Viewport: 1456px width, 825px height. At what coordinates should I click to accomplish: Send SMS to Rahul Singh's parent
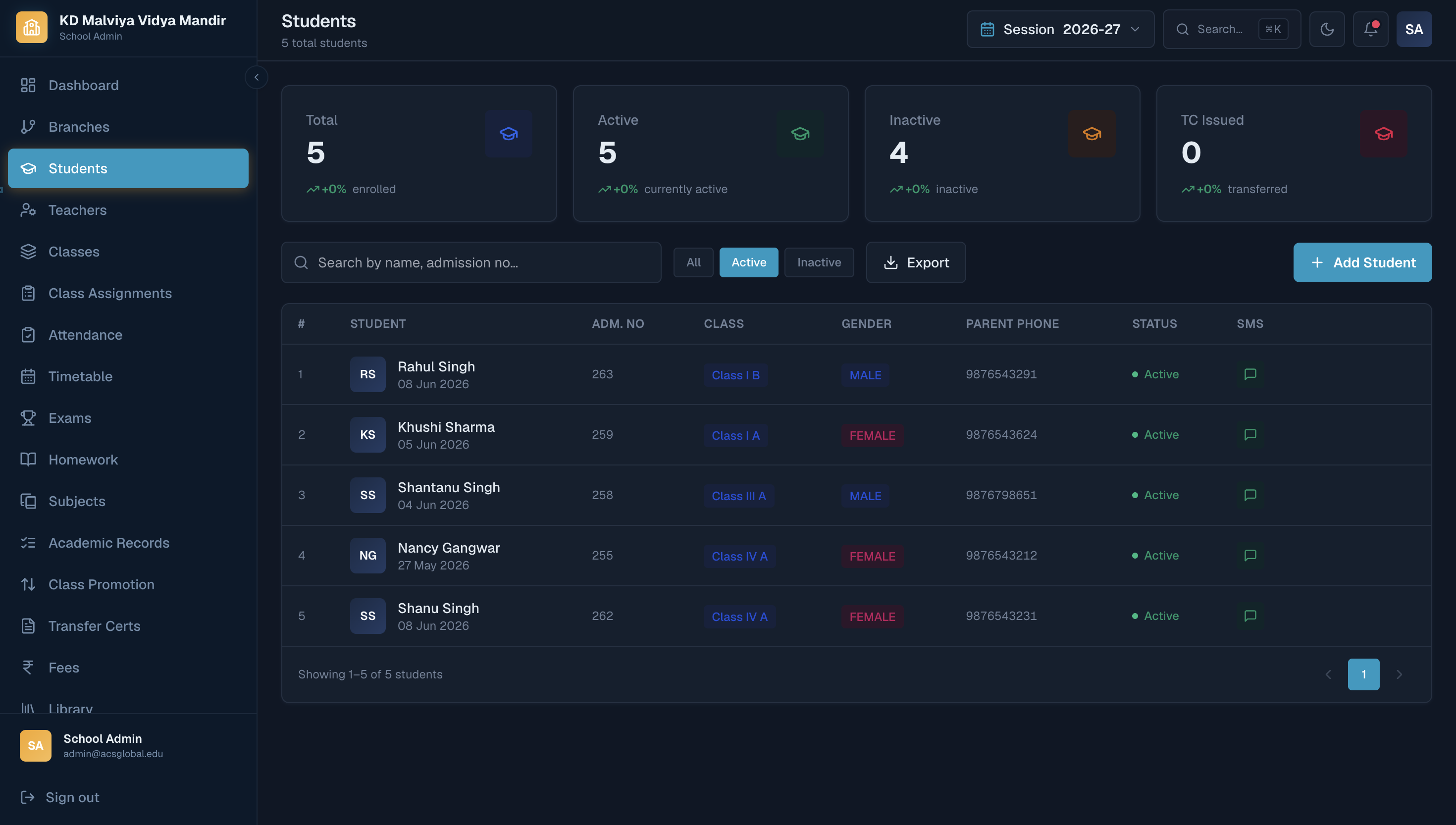click(x=1250, y=374)
